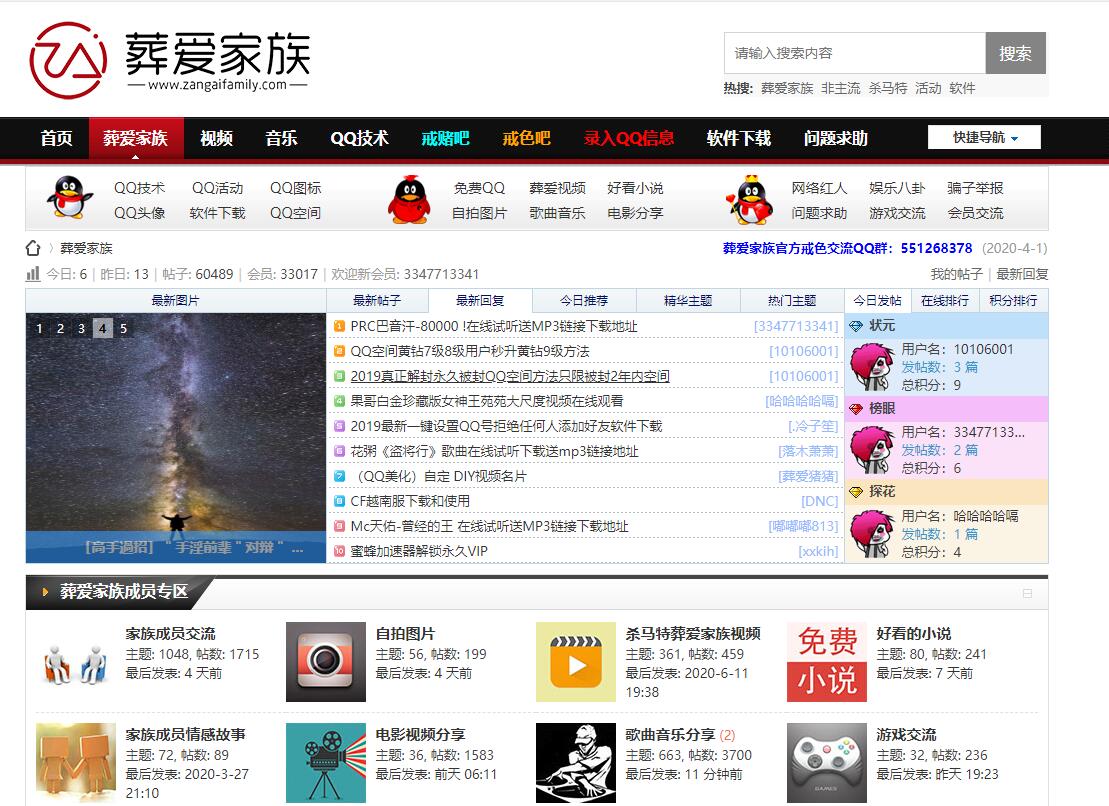This screenshot has width=1109, height=806.
Task: Open the 好看小说 sub-nav link
Action: tap(635, 188)
